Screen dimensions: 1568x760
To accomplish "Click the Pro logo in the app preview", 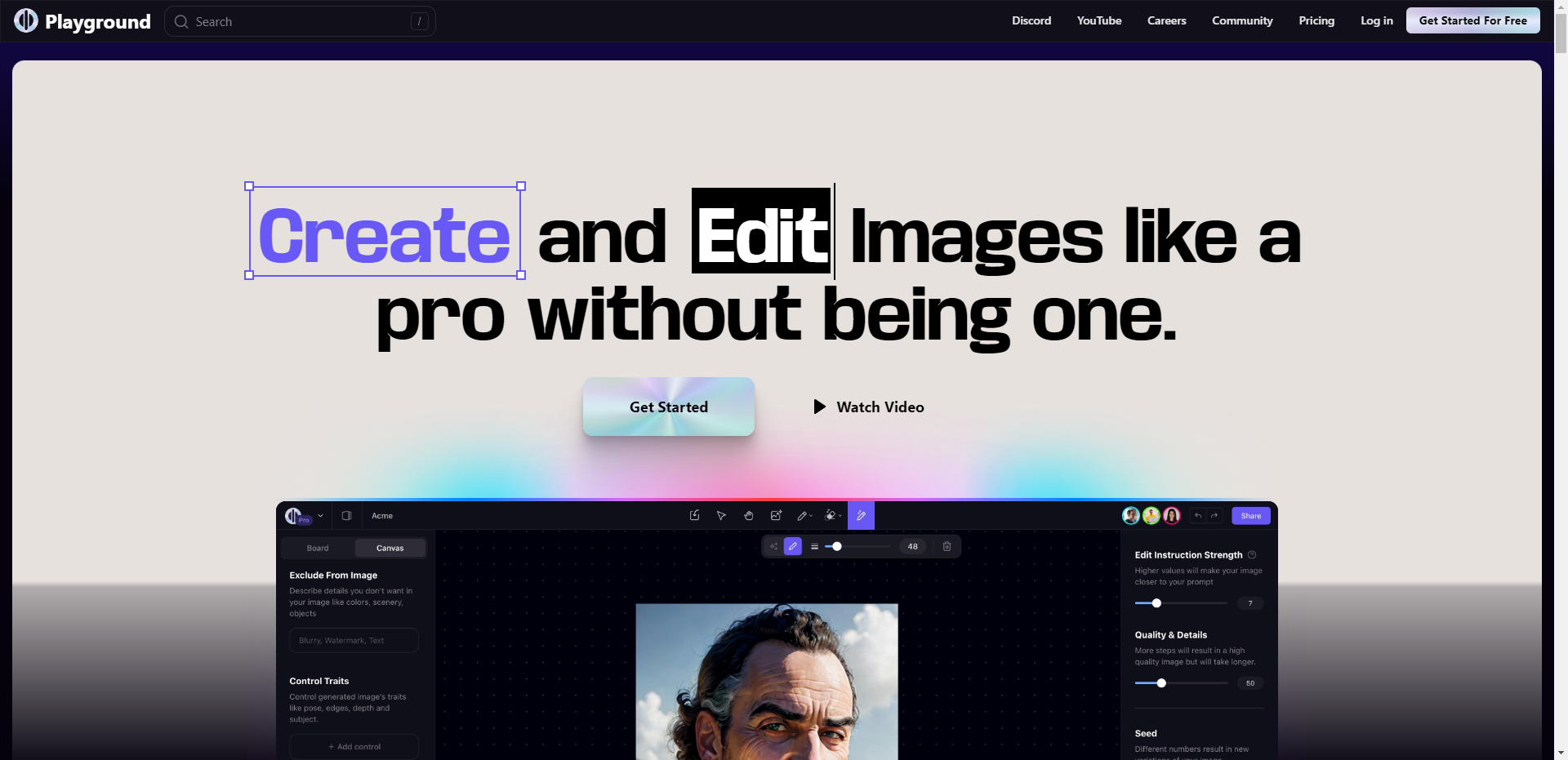I will [x=297, y=516].
